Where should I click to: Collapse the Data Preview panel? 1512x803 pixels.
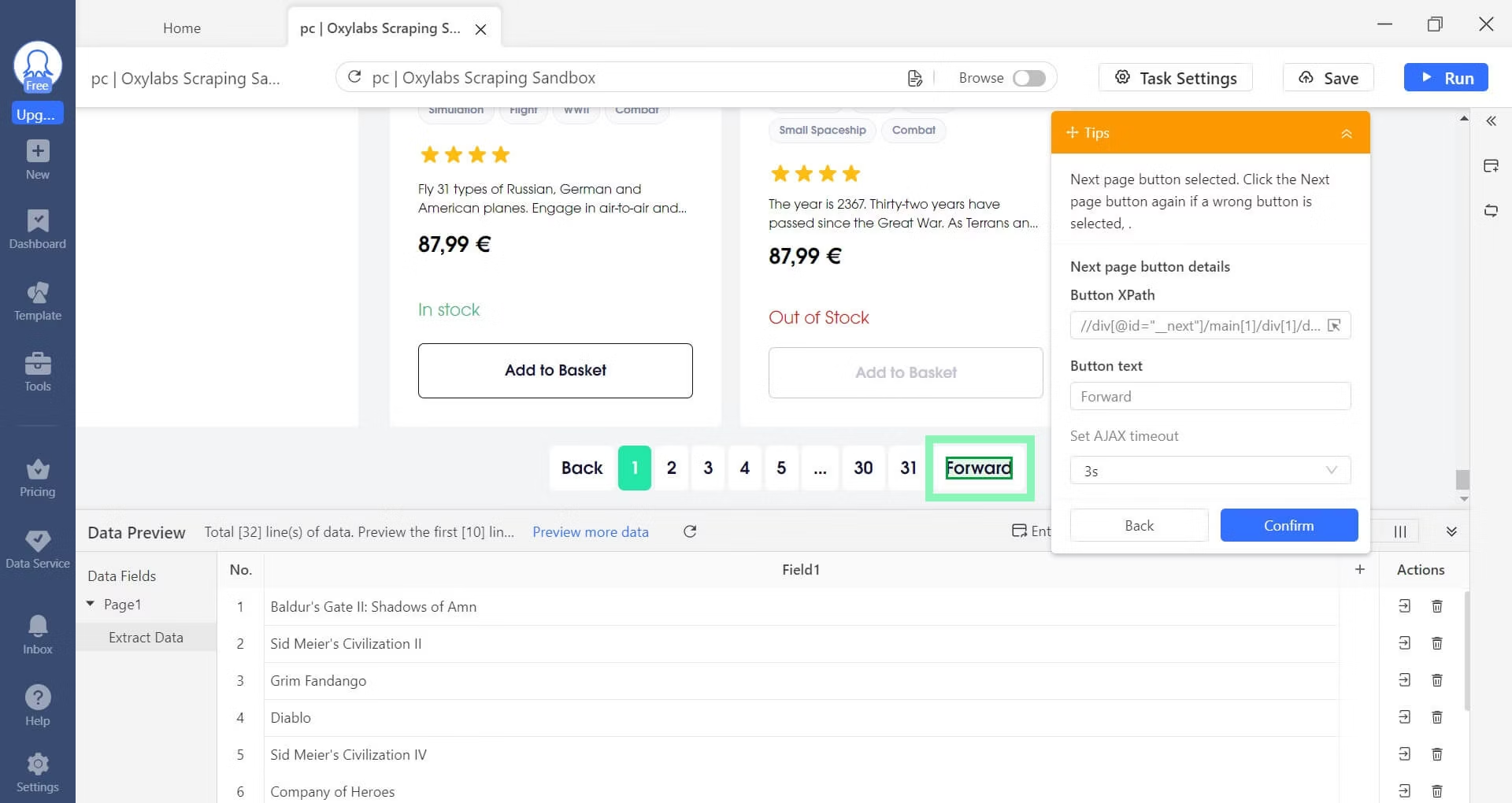click(1451, 531)
